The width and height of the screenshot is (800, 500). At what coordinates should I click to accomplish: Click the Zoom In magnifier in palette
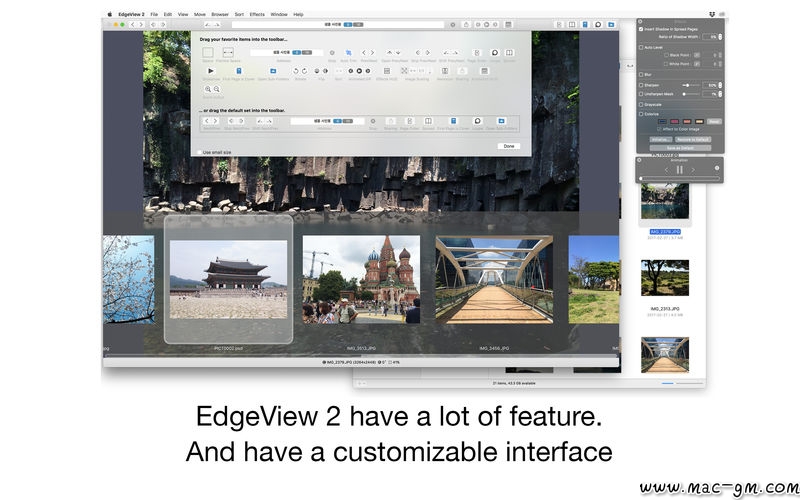pyautogui.click(x=208, y=89)
